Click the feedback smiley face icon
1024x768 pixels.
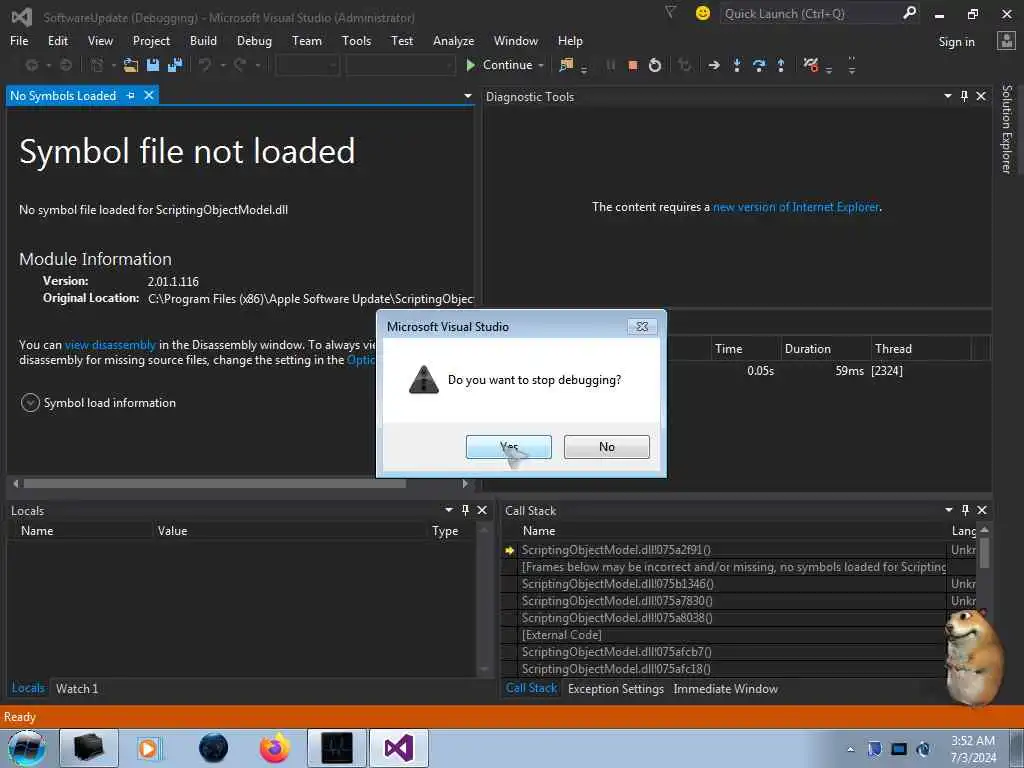tap(703, 13)
